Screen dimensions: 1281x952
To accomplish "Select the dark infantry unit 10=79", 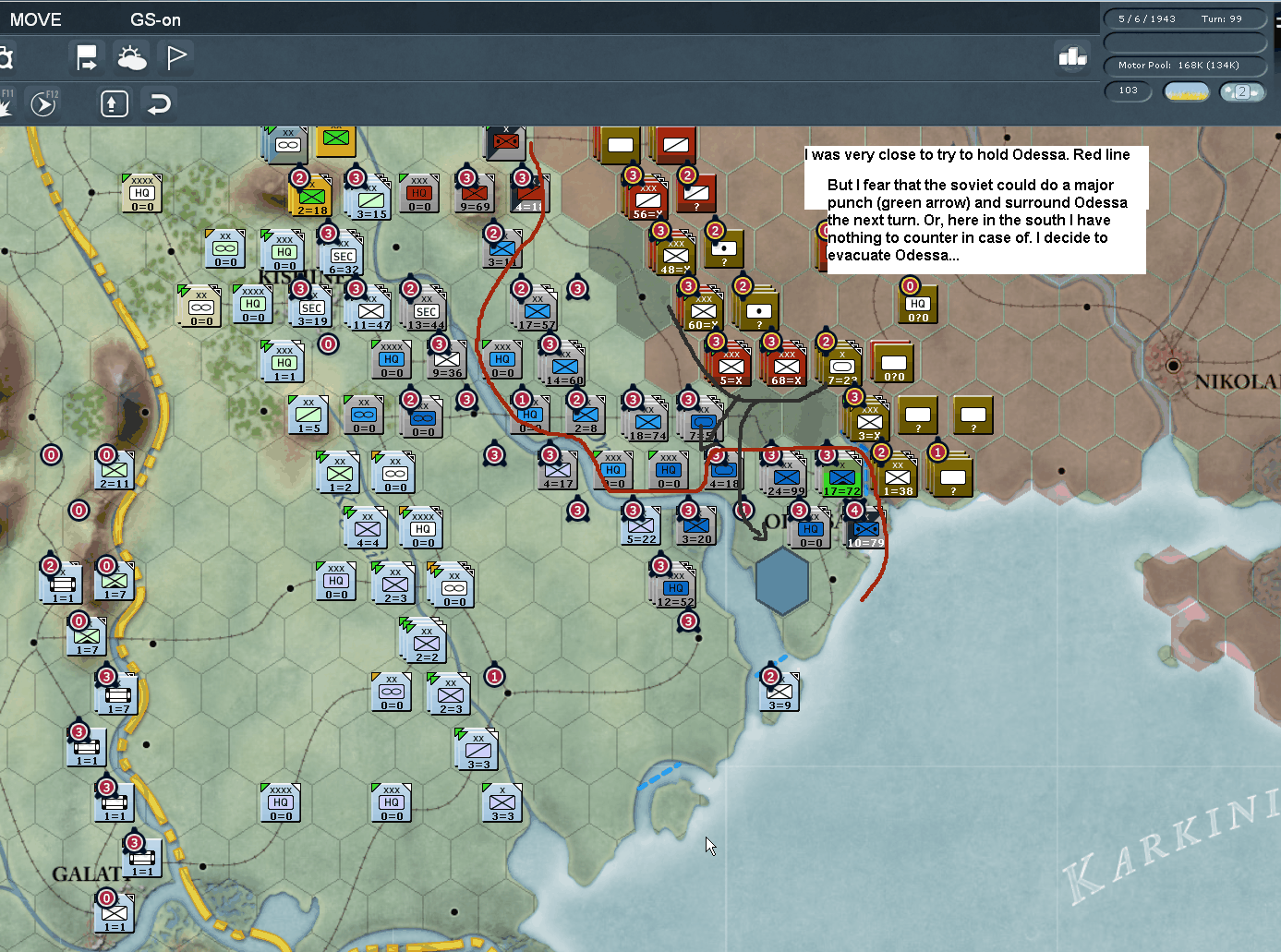I will (866, 529).
